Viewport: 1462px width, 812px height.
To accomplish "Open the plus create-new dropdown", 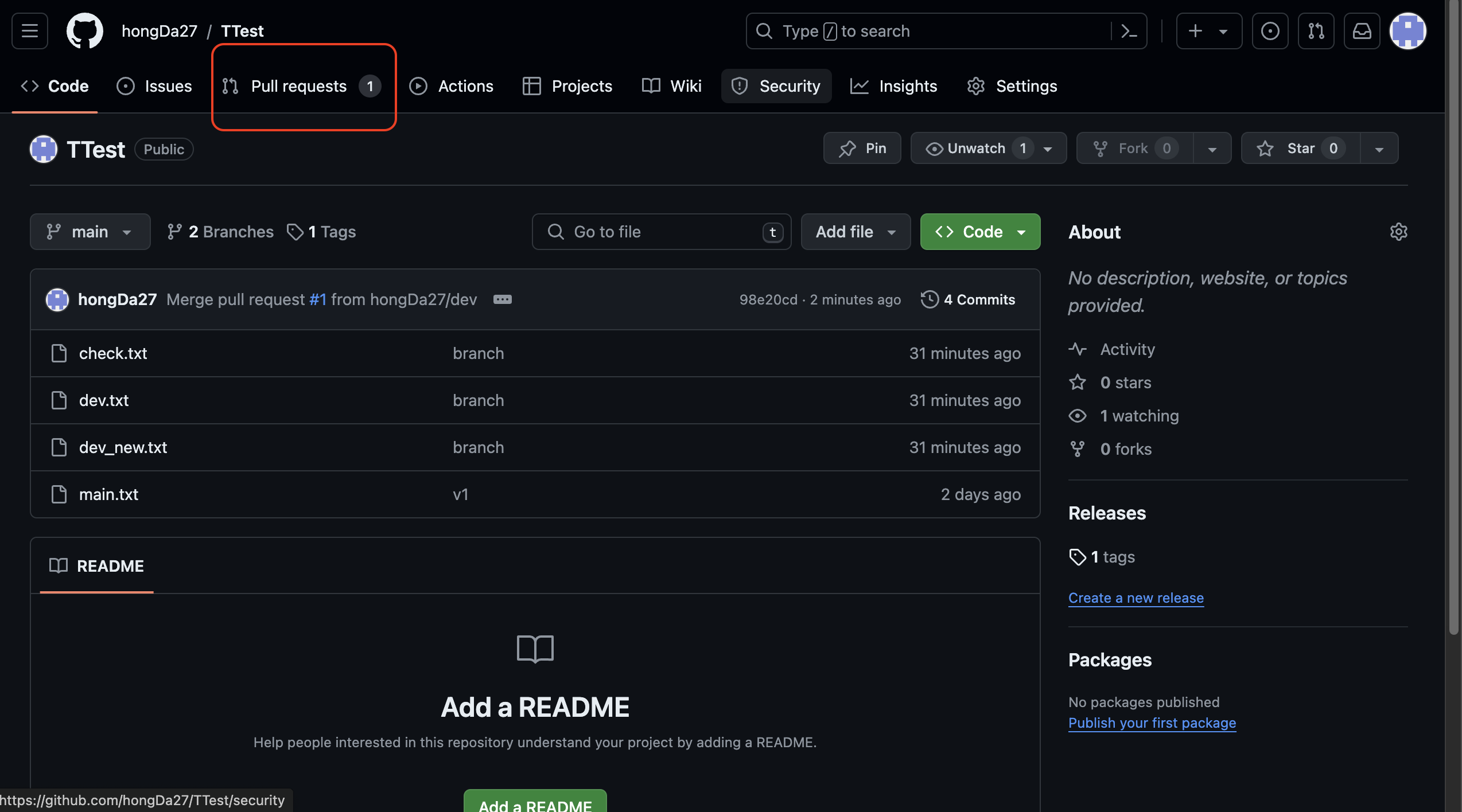I will (x=1209, y=31).
